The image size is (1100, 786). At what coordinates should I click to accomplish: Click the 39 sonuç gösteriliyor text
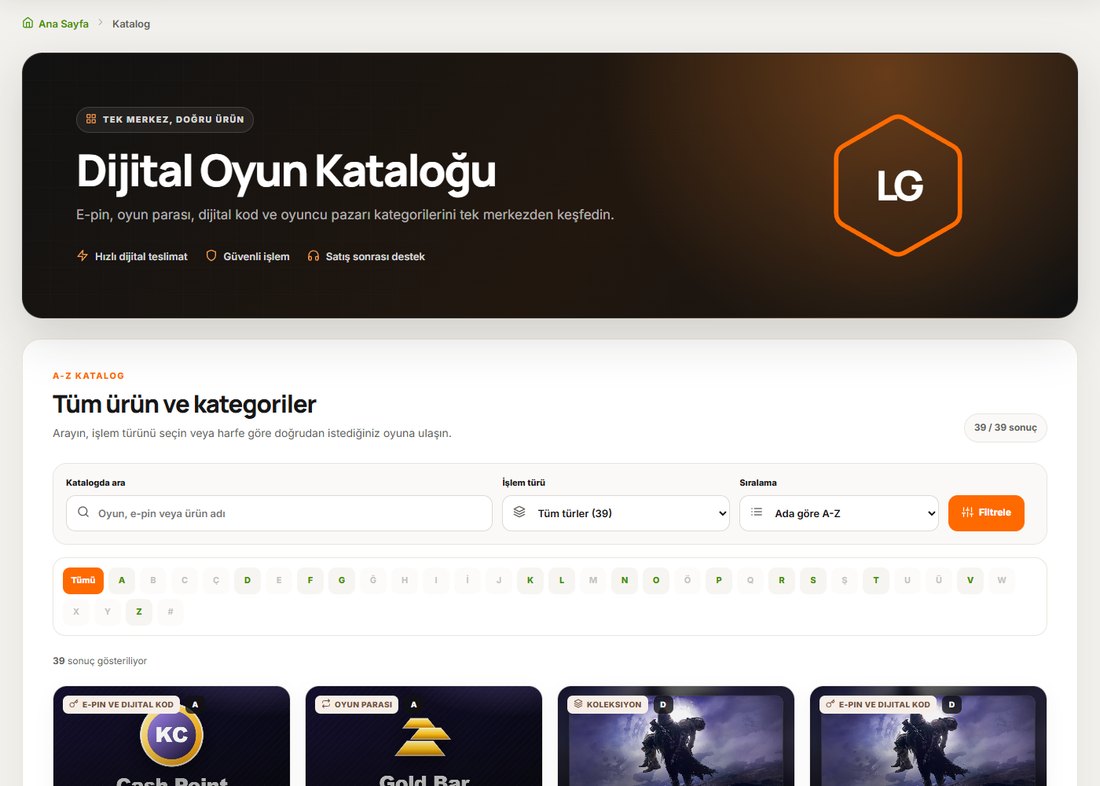click(100, 661)
